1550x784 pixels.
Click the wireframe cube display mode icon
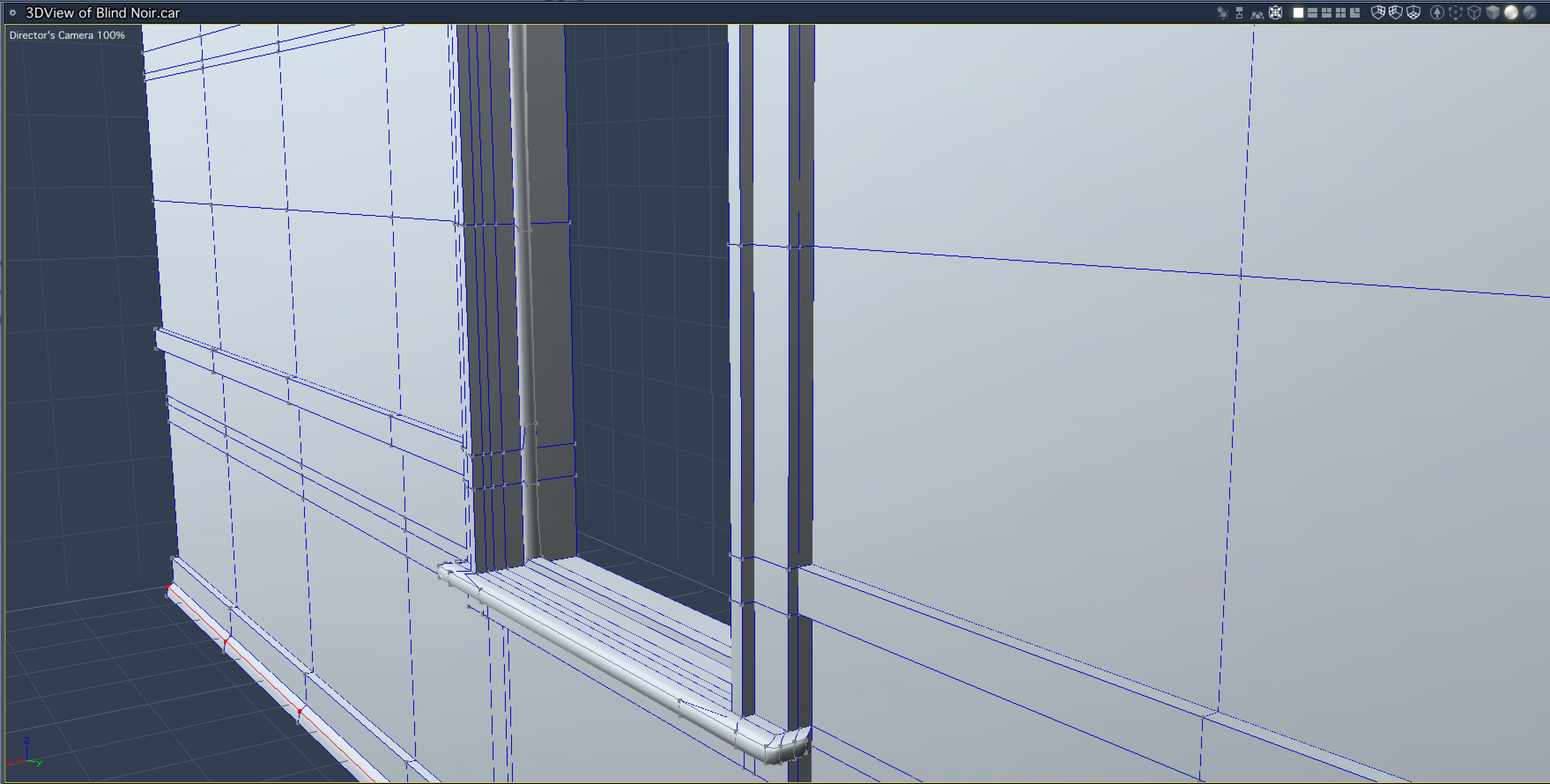[1474, 13]
